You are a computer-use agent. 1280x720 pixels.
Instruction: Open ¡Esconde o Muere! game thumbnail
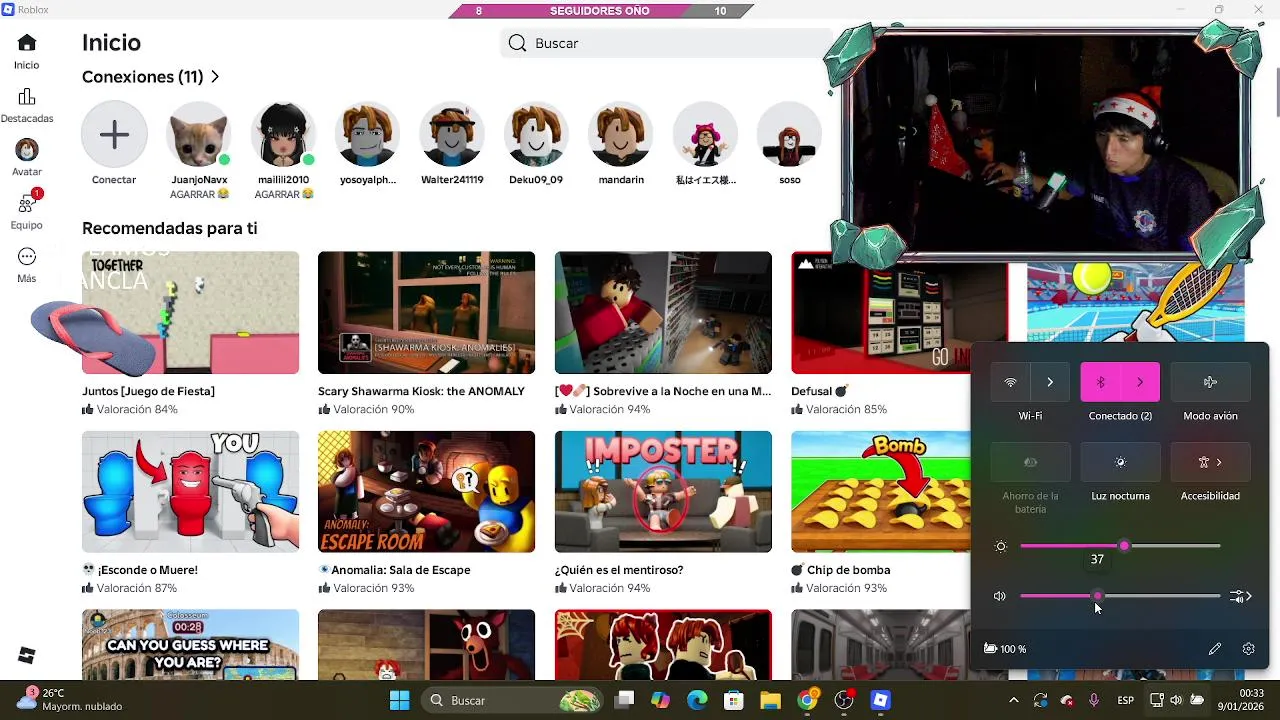(x=190, y=491)
